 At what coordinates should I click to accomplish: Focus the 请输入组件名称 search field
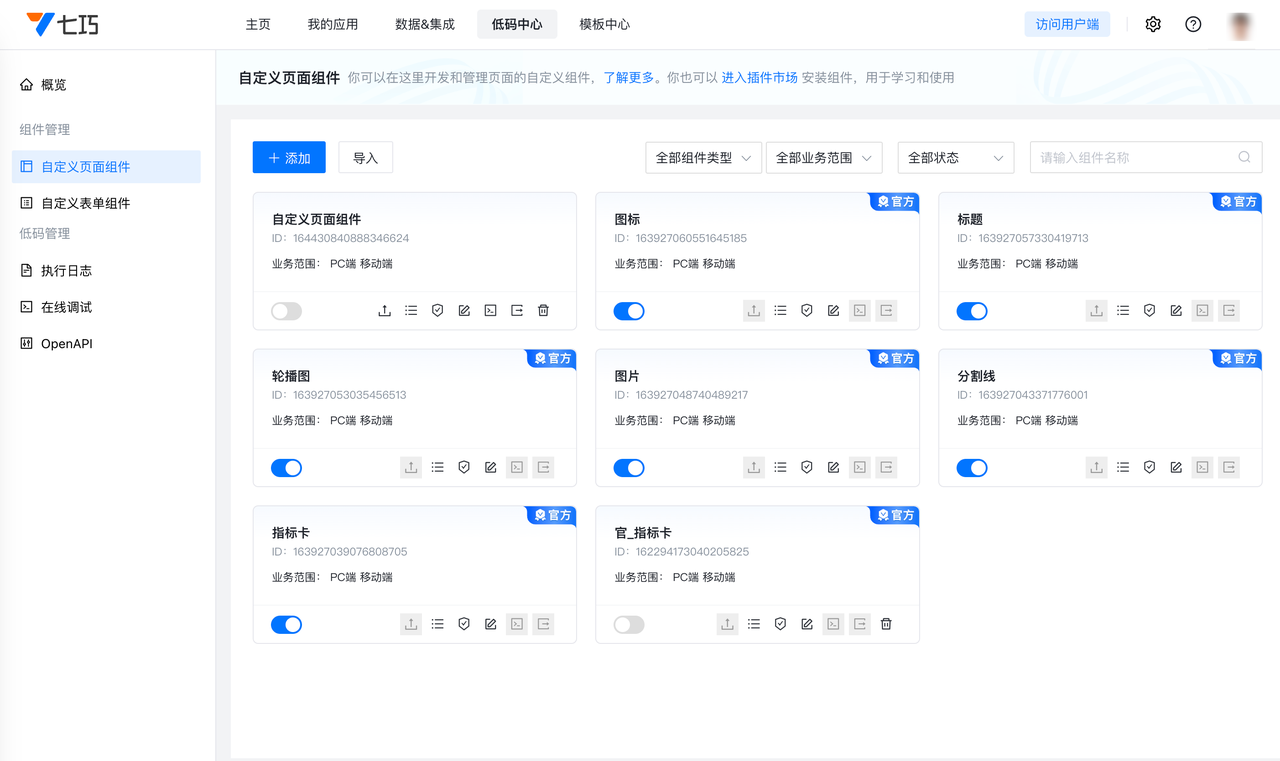pos(1135,158)
